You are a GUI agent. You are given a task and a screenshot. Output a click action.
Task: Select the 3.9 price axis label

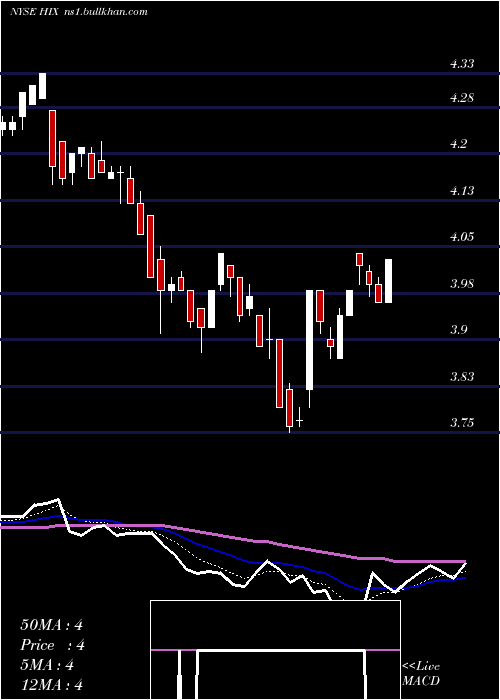pos(458,330)
